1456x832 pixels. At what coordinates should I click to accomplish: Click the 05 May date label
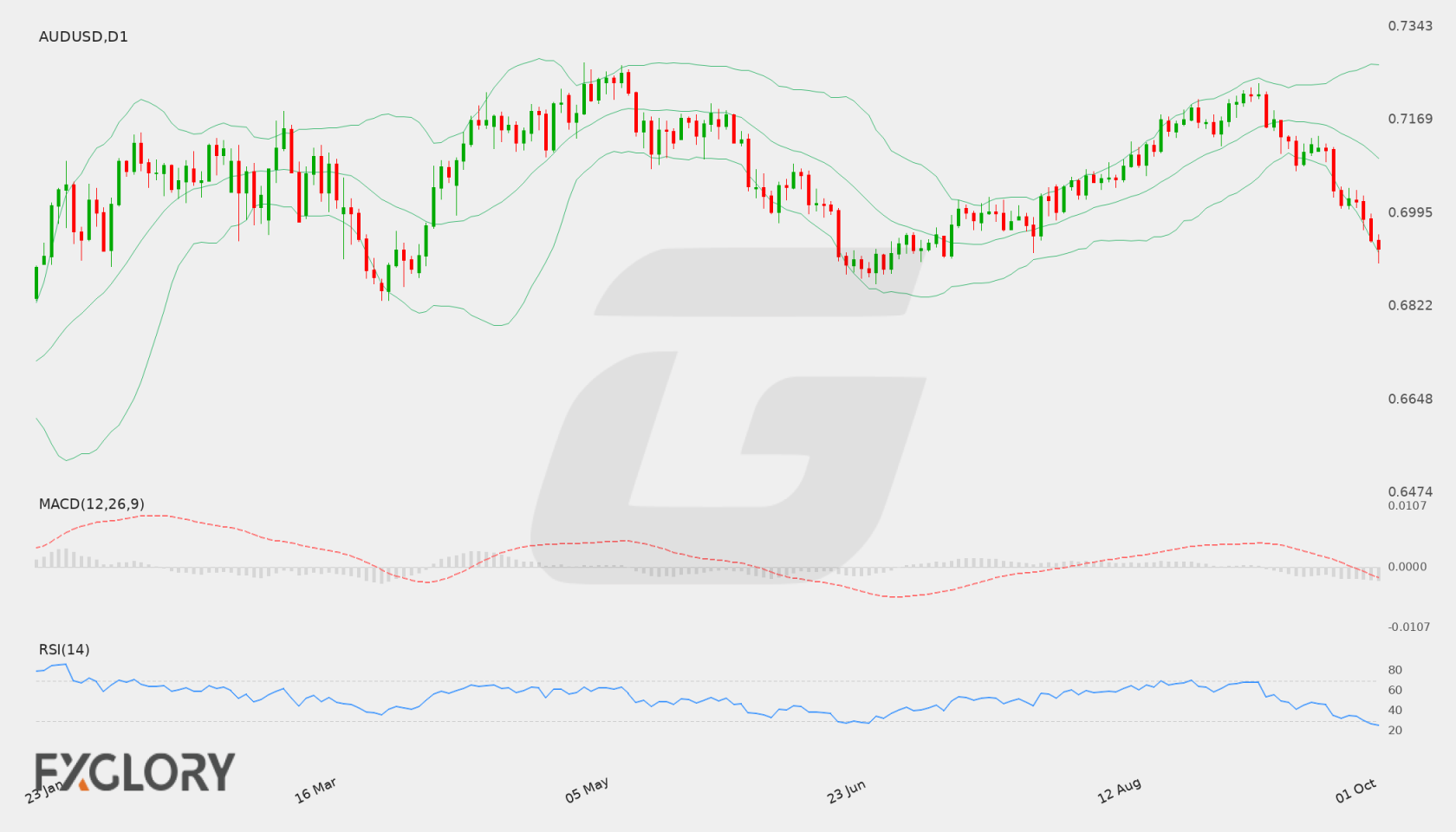[587, 790]
